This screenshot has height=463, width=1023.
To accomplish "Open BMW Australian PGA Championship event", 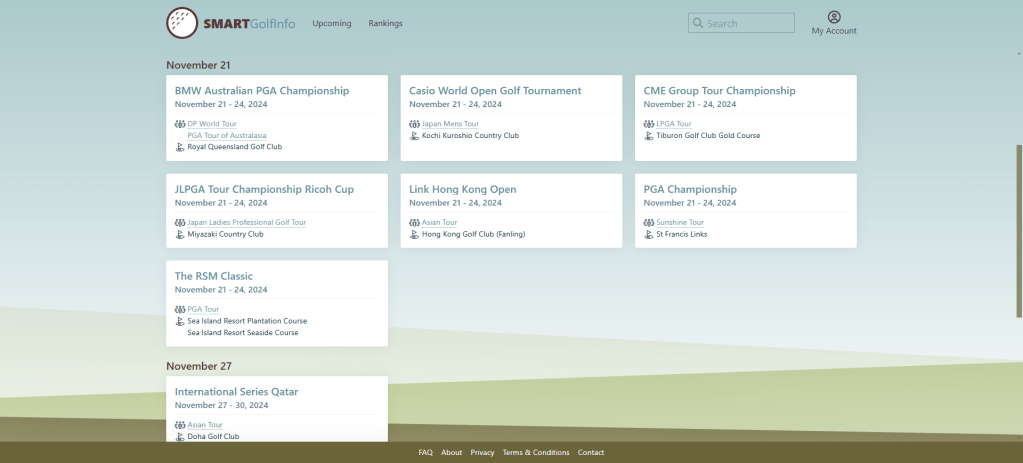I will pyautogui.click(x=262, y=90).
